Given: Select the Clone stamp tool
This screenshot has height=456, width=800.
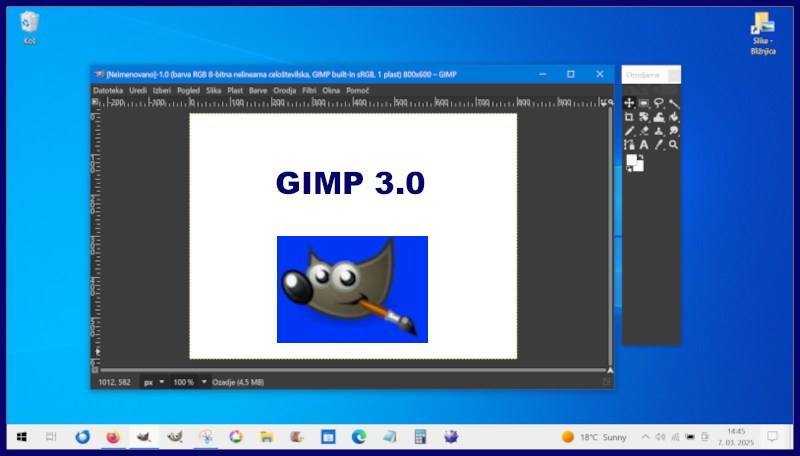Looking at the screenshot, I should point(659,131).
